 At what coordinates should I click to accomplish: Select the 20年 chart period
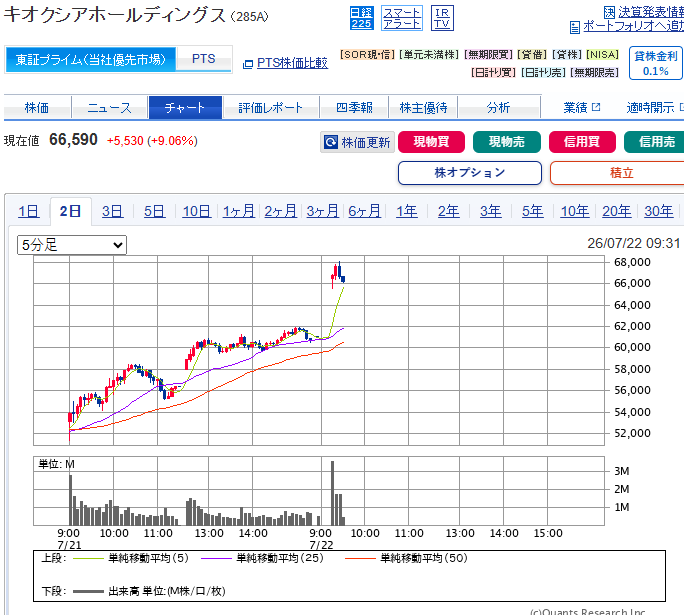pos(616,212)
